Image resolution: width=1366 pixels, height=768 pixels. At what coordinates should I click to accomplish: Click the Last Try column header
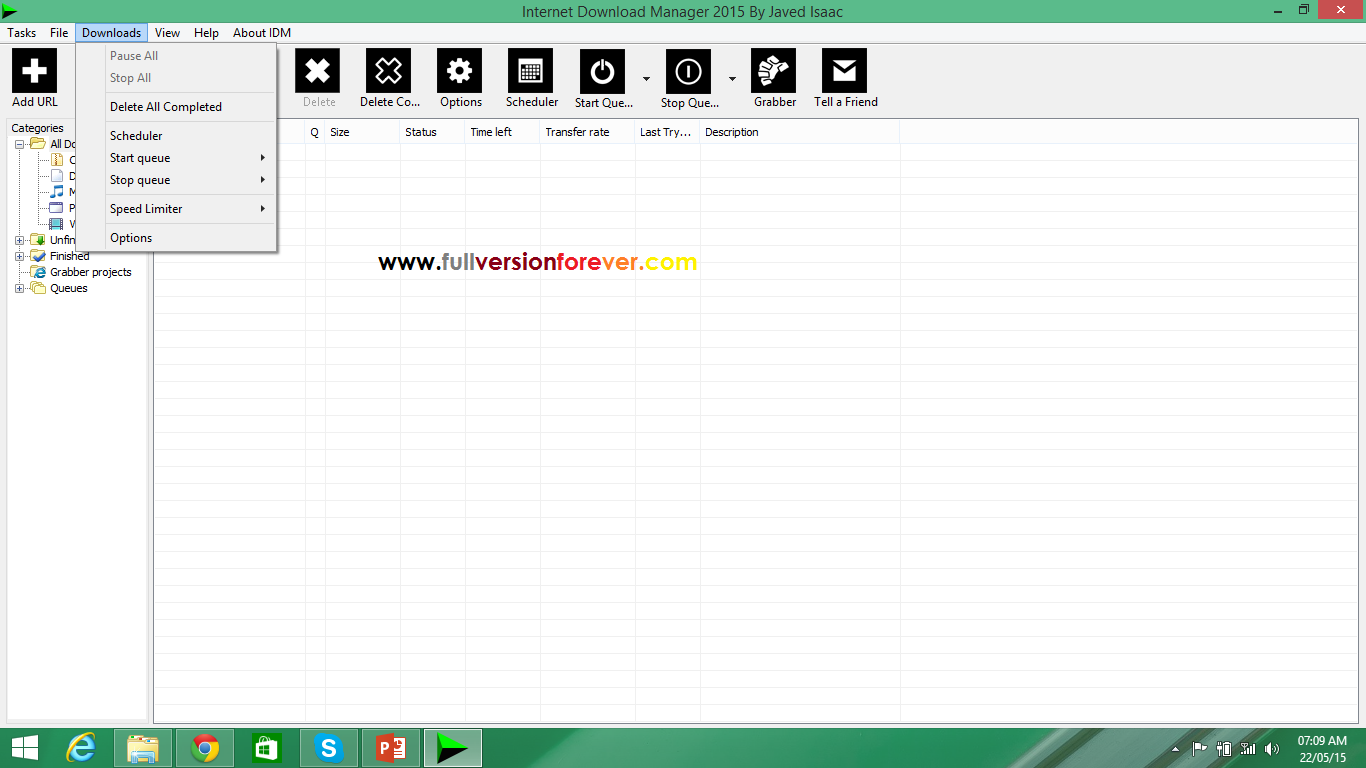point(667,132)
